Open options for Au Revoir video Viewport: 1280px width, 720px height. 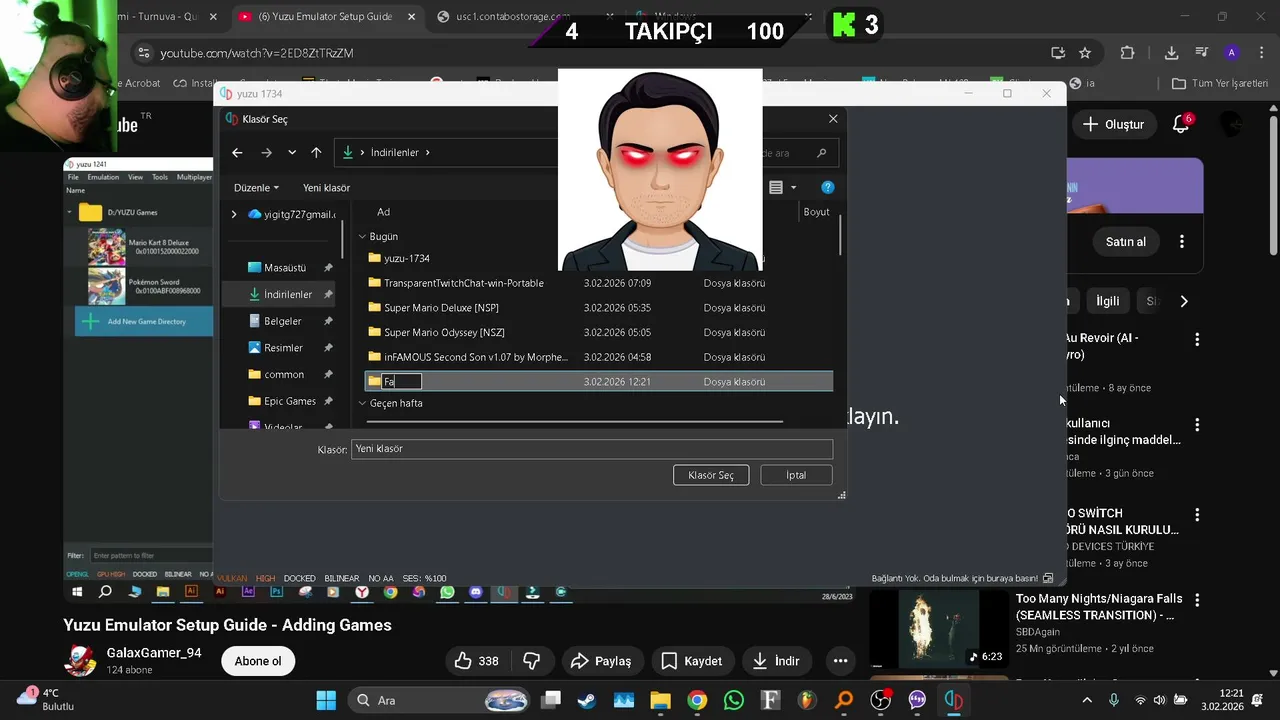(1197, 340)
